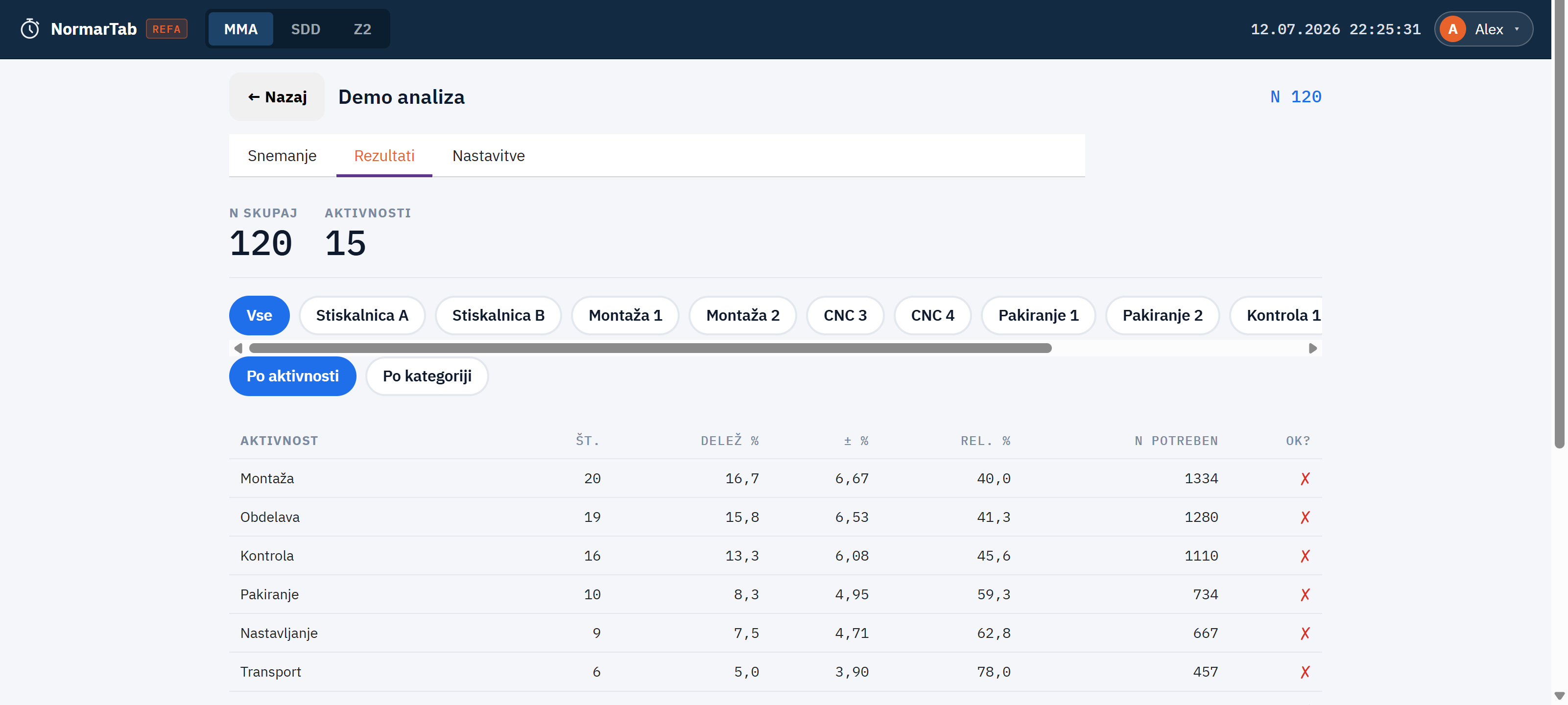1568x705 pixels.
Task: Open the Alex user menu dropdown
Action: pyautogui.click(x=1483, y=29)
